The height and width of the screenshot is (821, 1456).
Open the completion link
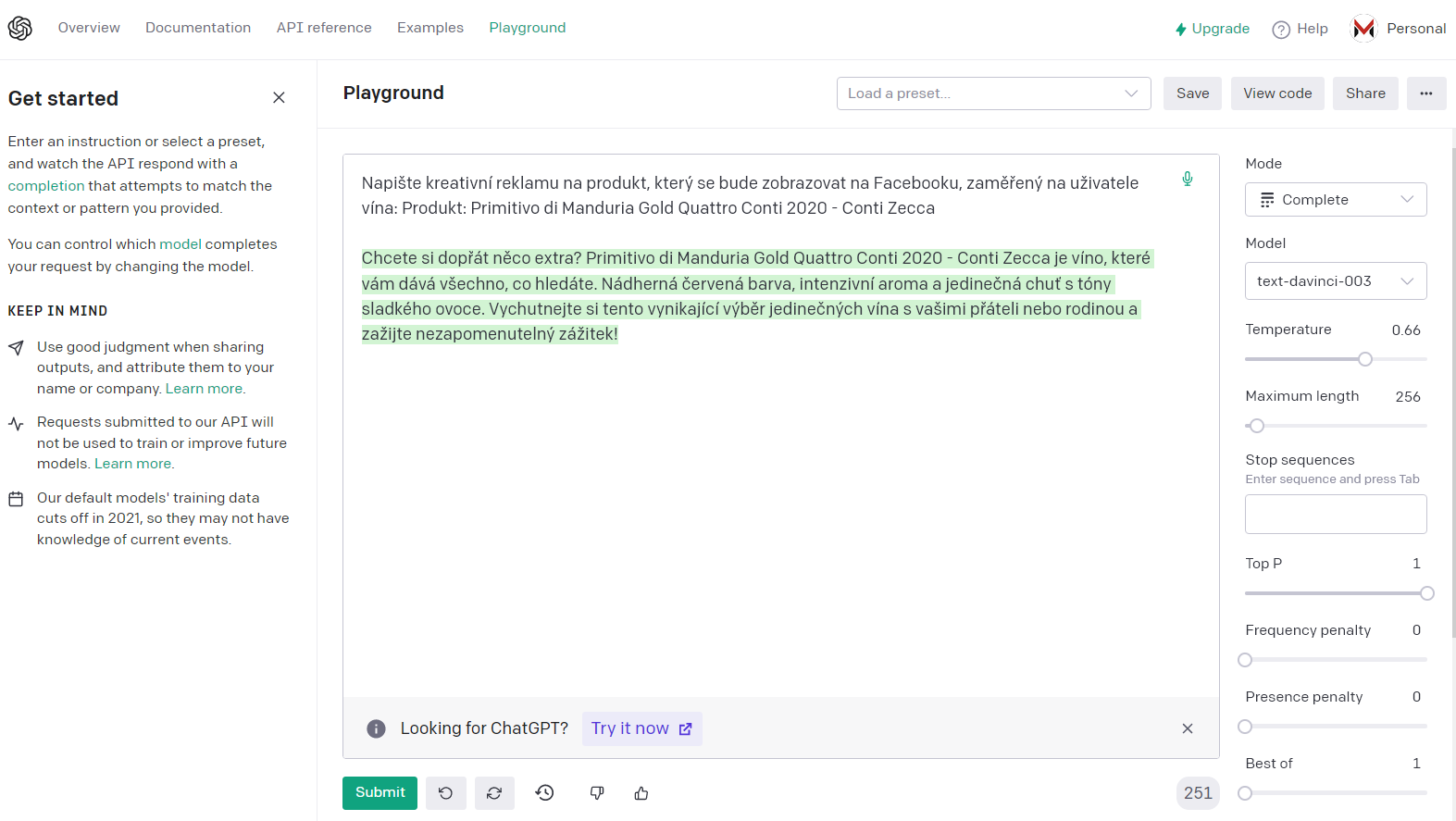(46, 186)
